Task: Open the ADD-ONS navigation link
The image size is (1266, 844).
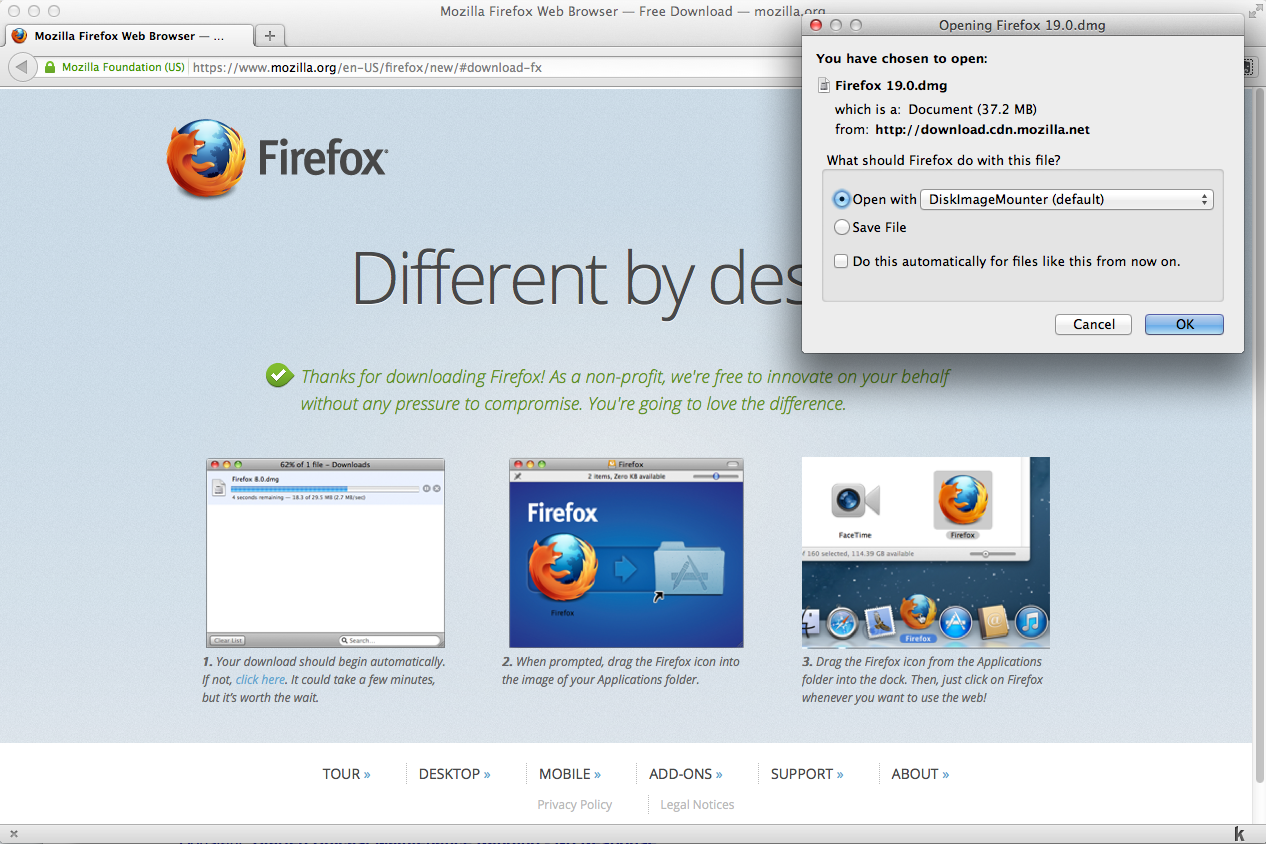Action: coord(686,774)
